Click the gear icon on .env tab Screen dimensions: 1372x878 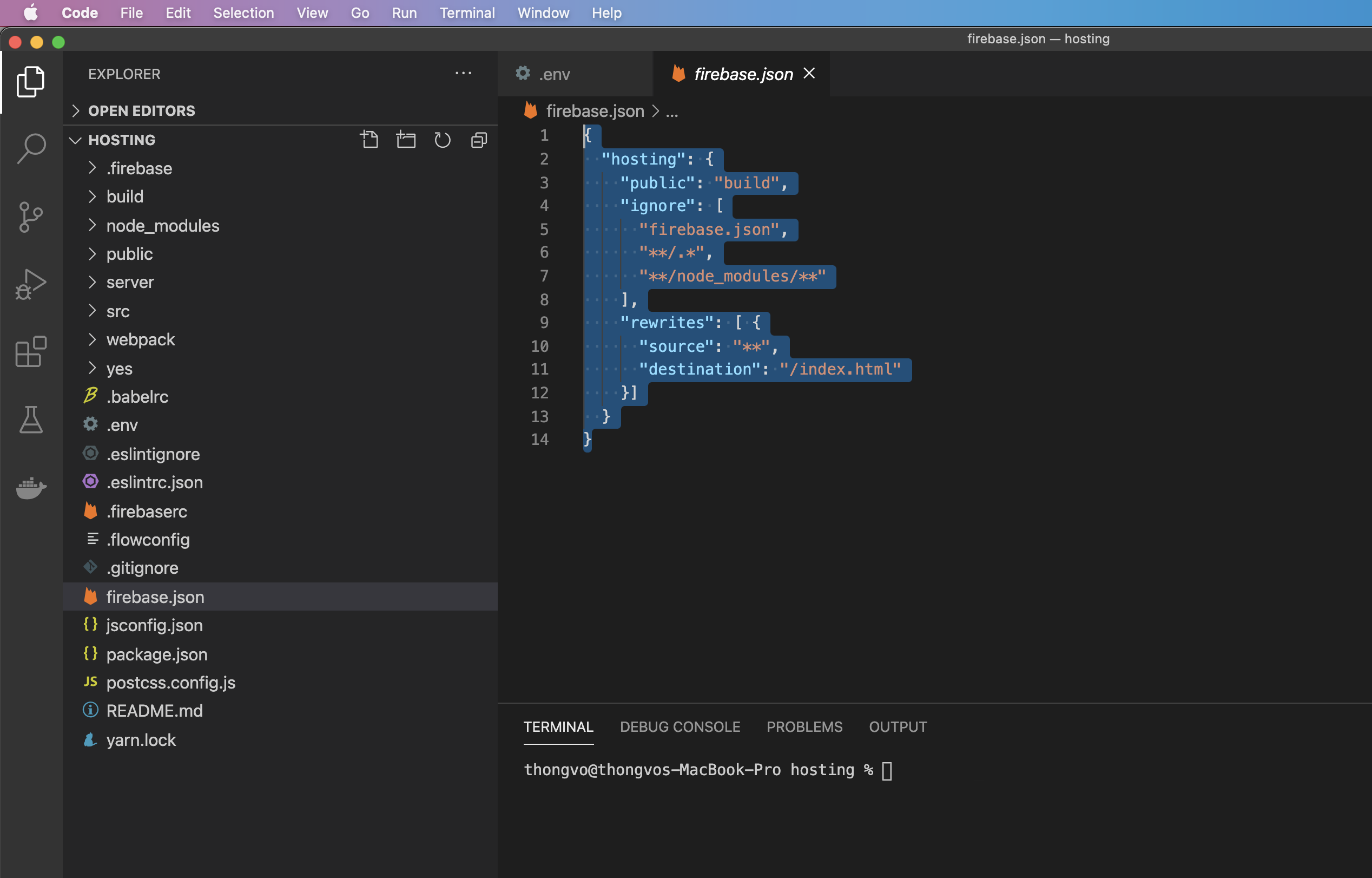(523, 73)
